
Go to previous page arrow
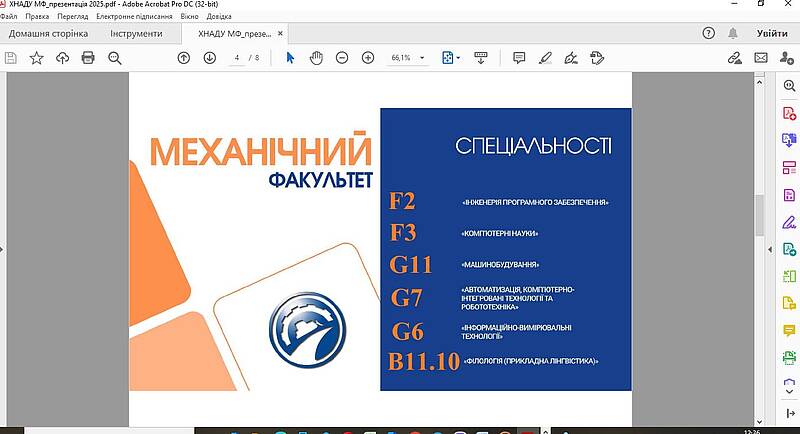[x=184, y=58]
